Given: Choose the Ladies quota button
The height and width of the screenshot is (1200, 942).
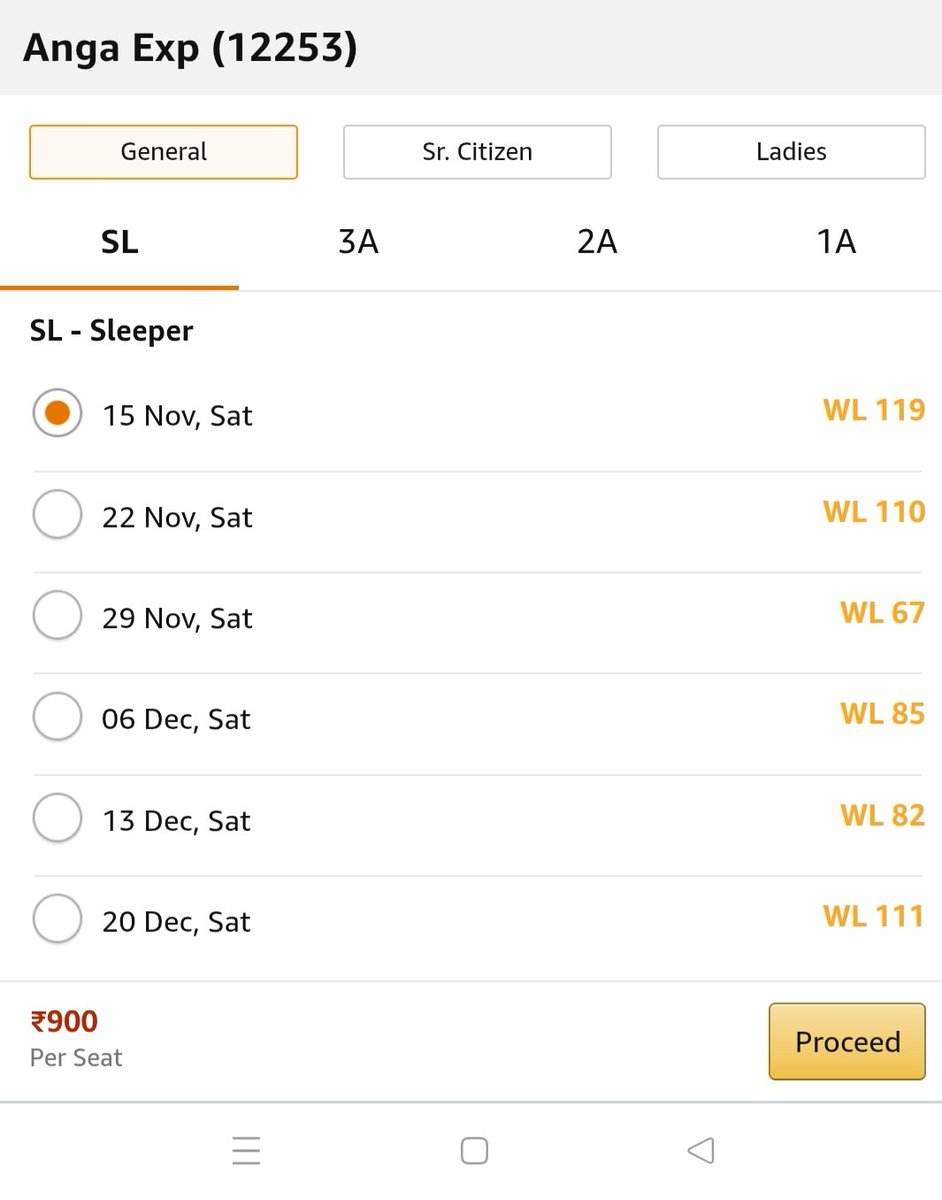Looking at the screenshot, I should click(x=791, y=152).
